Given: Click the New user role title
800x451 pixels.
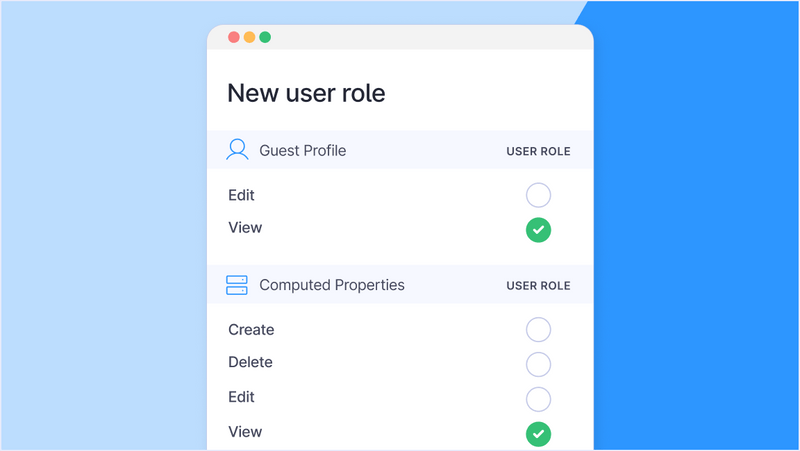Looking at the screenshot, I should point(306,93).
